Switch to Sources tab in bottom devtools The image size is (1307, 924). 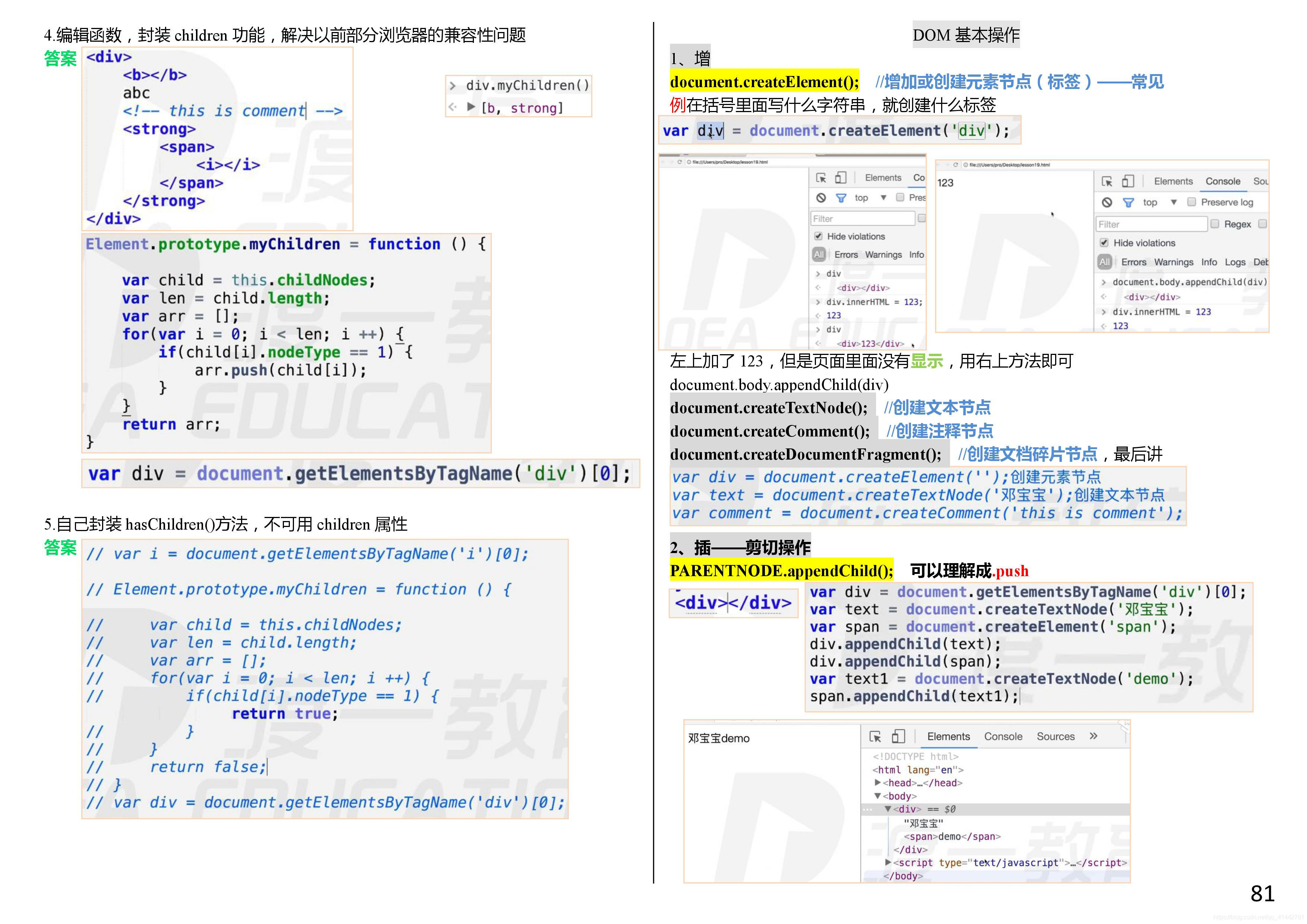point(1056,737)
